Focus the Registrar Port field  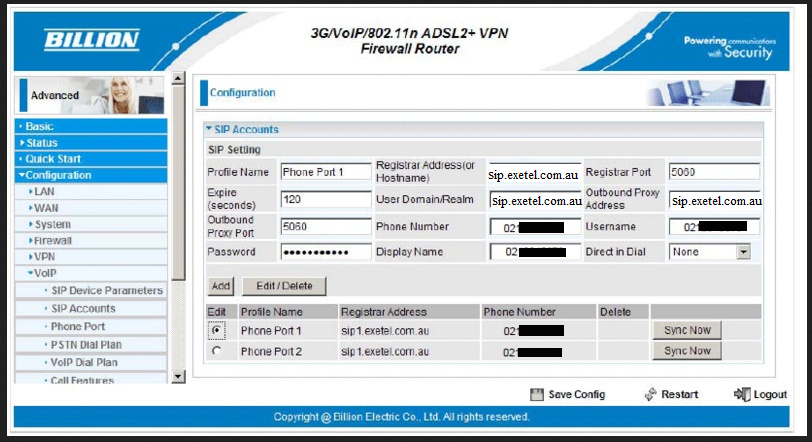point(714,172)
